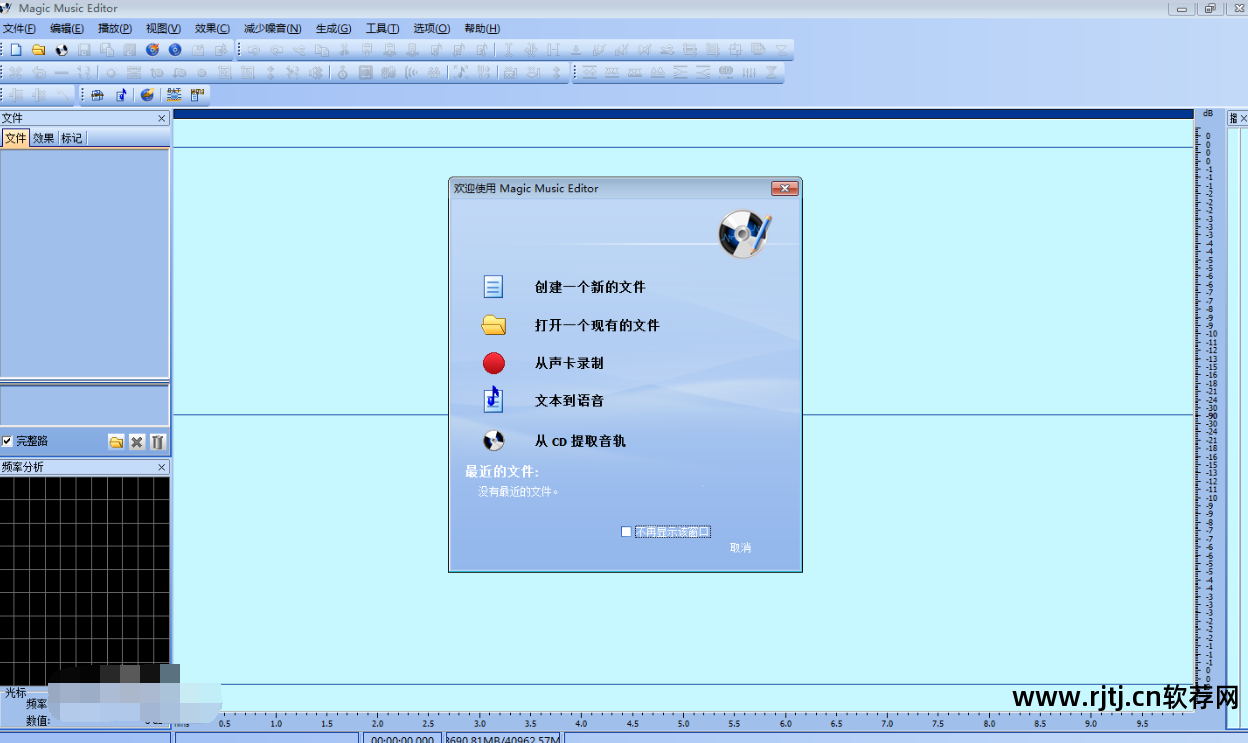Click the disc with pen toolbar icon
The width and height of the screenshot is (1248, 743).
coord(147,95)
